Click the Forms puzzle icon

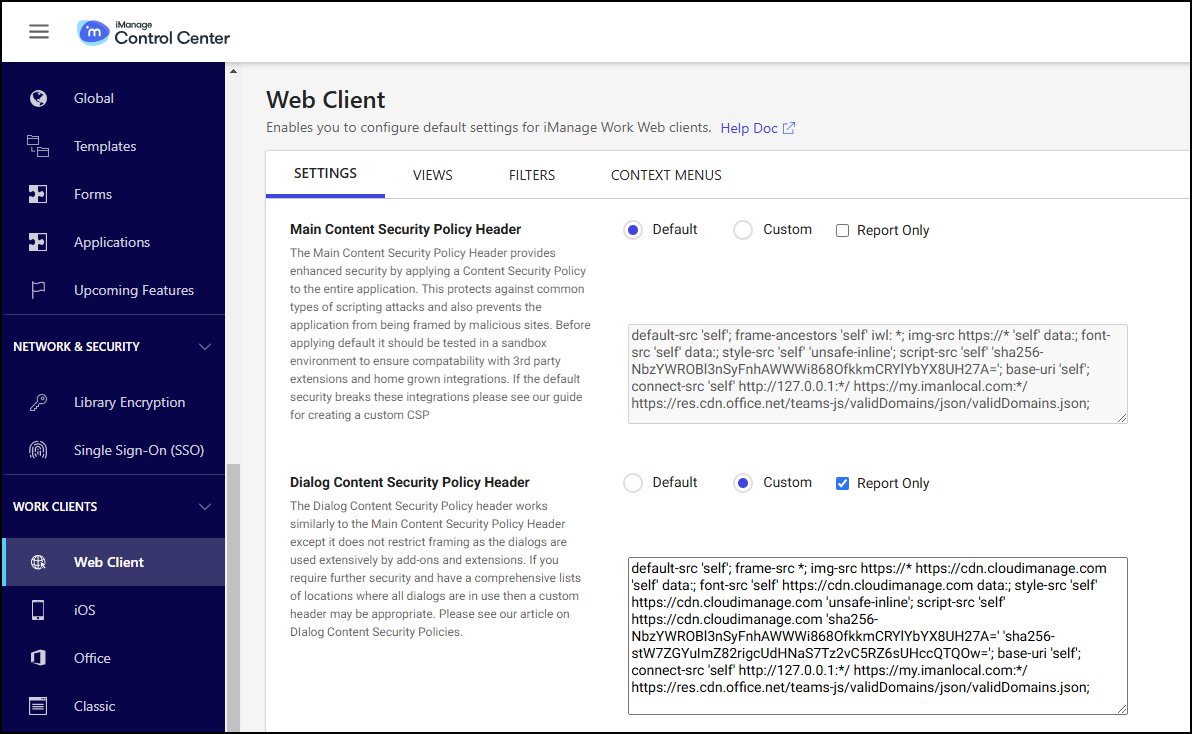(38, 194)
